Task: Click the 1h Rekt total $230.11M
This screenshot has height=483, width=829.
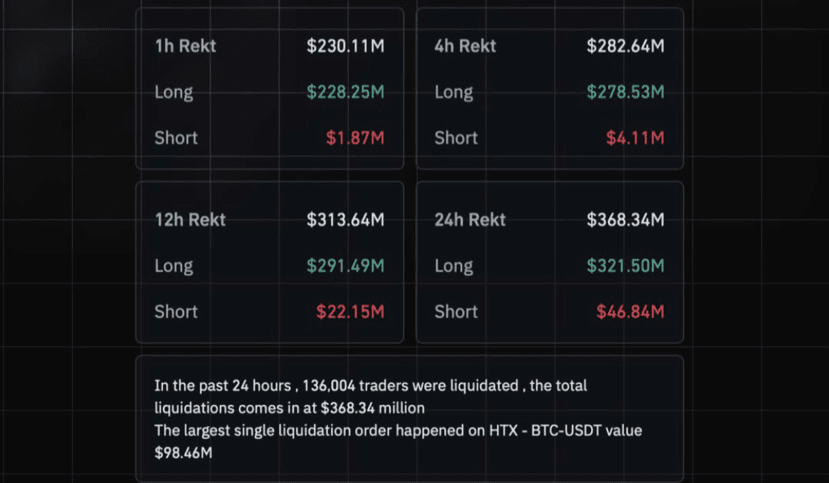Action: tap(345, 46)
